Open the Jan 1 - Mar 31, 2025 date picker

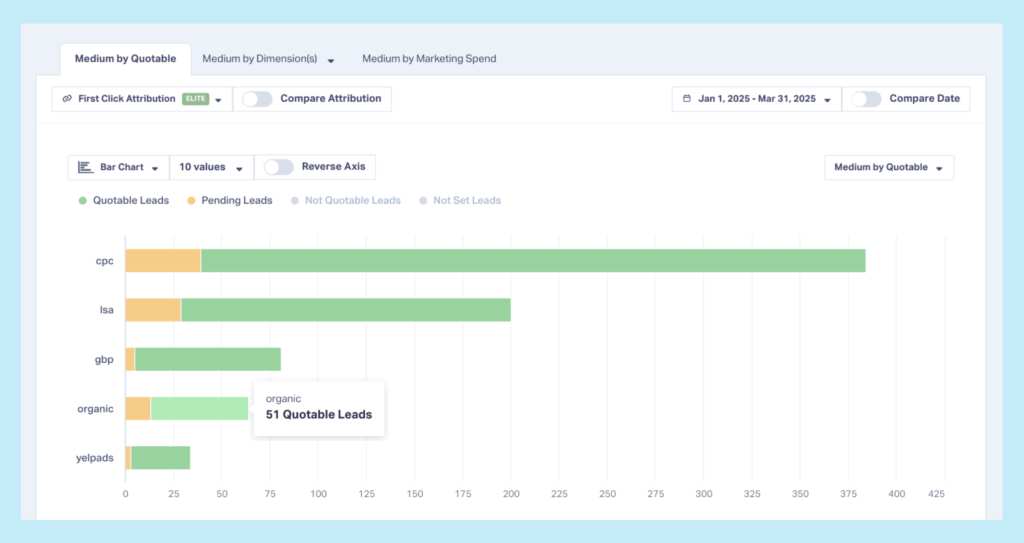[x=757, y=99]
